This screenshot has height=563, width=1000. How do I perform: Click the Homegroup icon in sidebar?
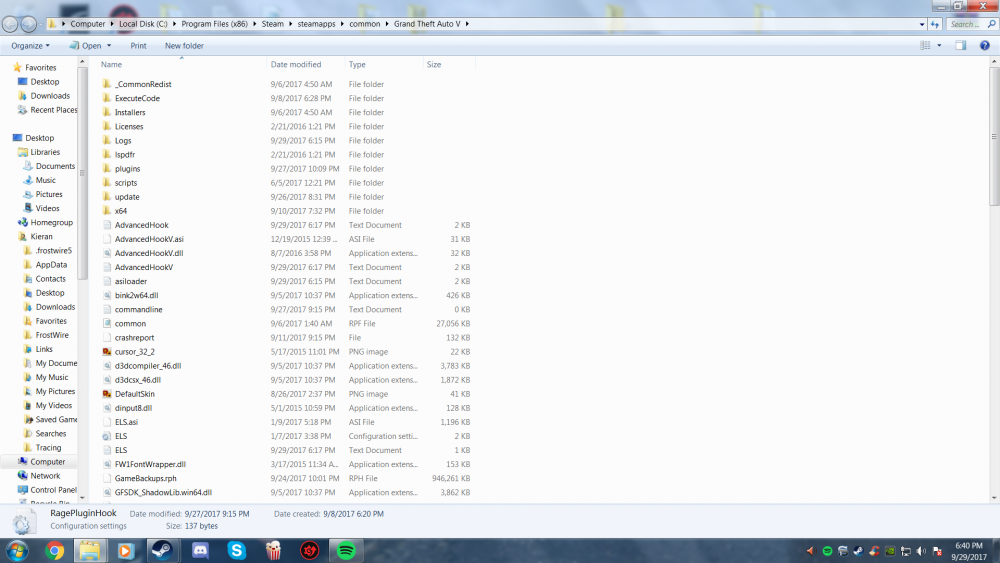(x=23, y=223)
